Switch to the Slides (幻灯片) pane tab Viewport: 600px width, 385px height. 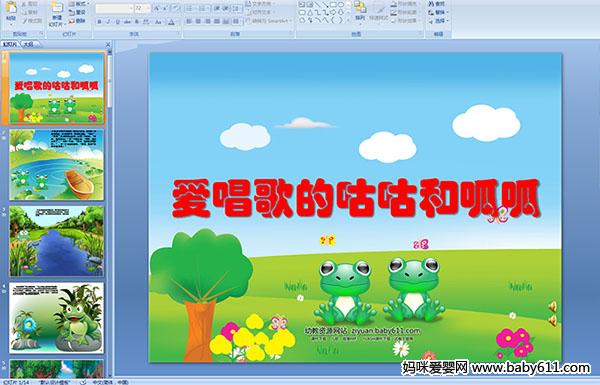tap(10, 44)
